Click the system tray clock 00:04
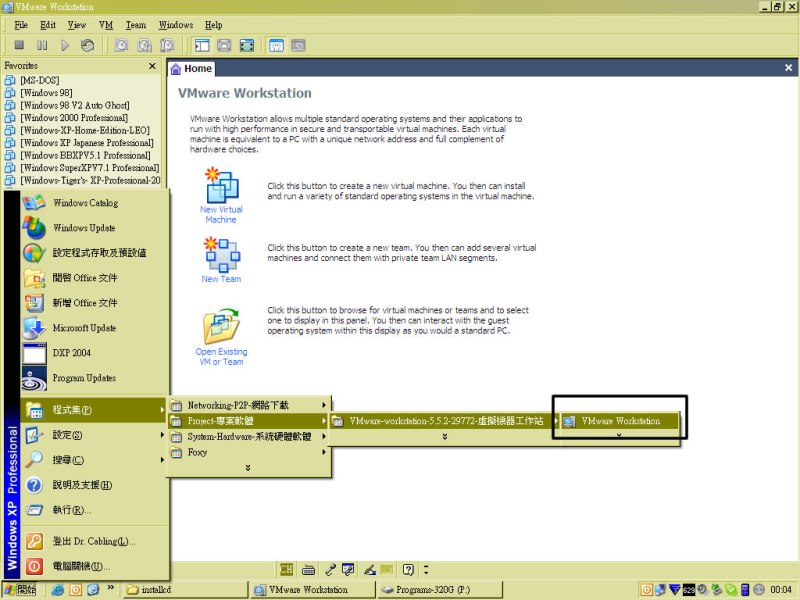Viewport: 800px width, 600px height. (x=781, y=590)
